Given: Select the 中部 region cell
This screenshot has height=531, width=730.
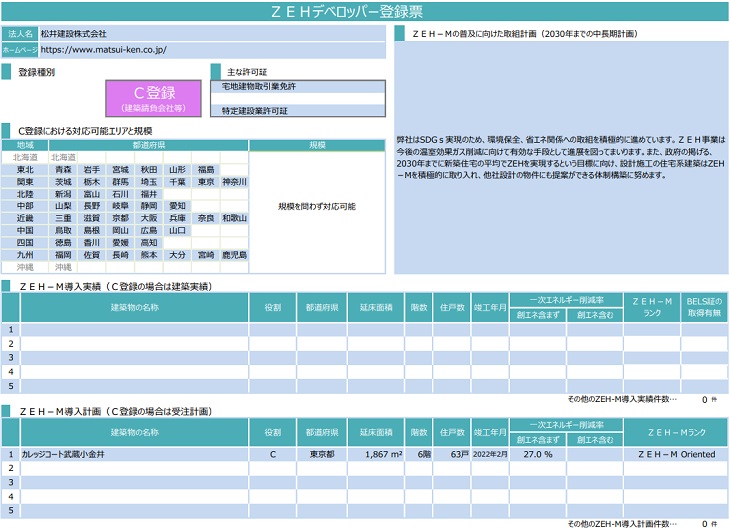Looking at the screenshot, I should [x=25, y=206].
